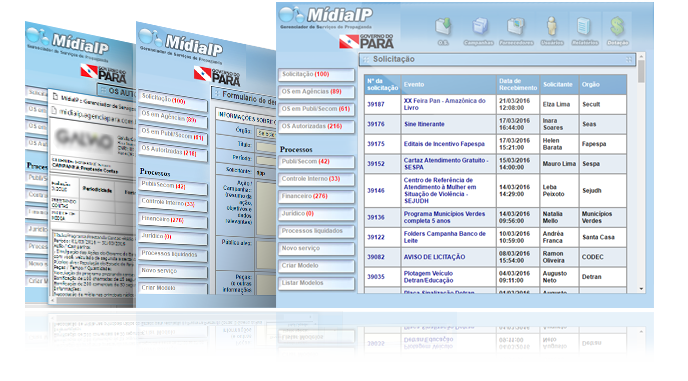Click Listar Modelos in front sidebar
The width and height of the screenshot is (688, 381).
tap(316, 283)
